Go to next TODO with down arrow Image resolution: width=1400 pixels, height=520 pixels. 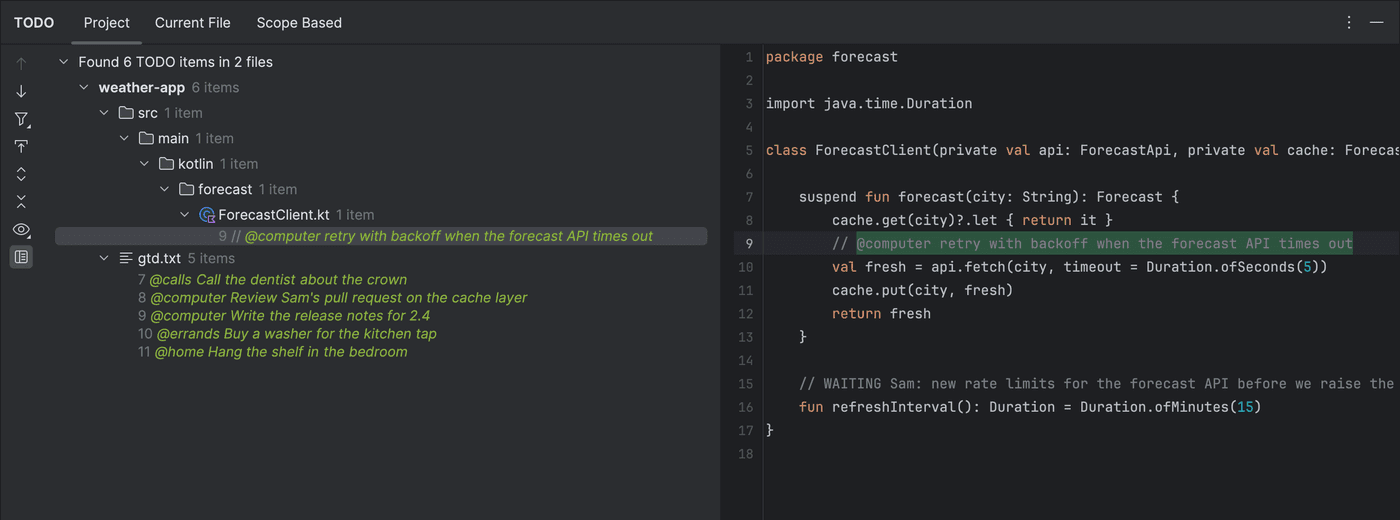(21, 91)
